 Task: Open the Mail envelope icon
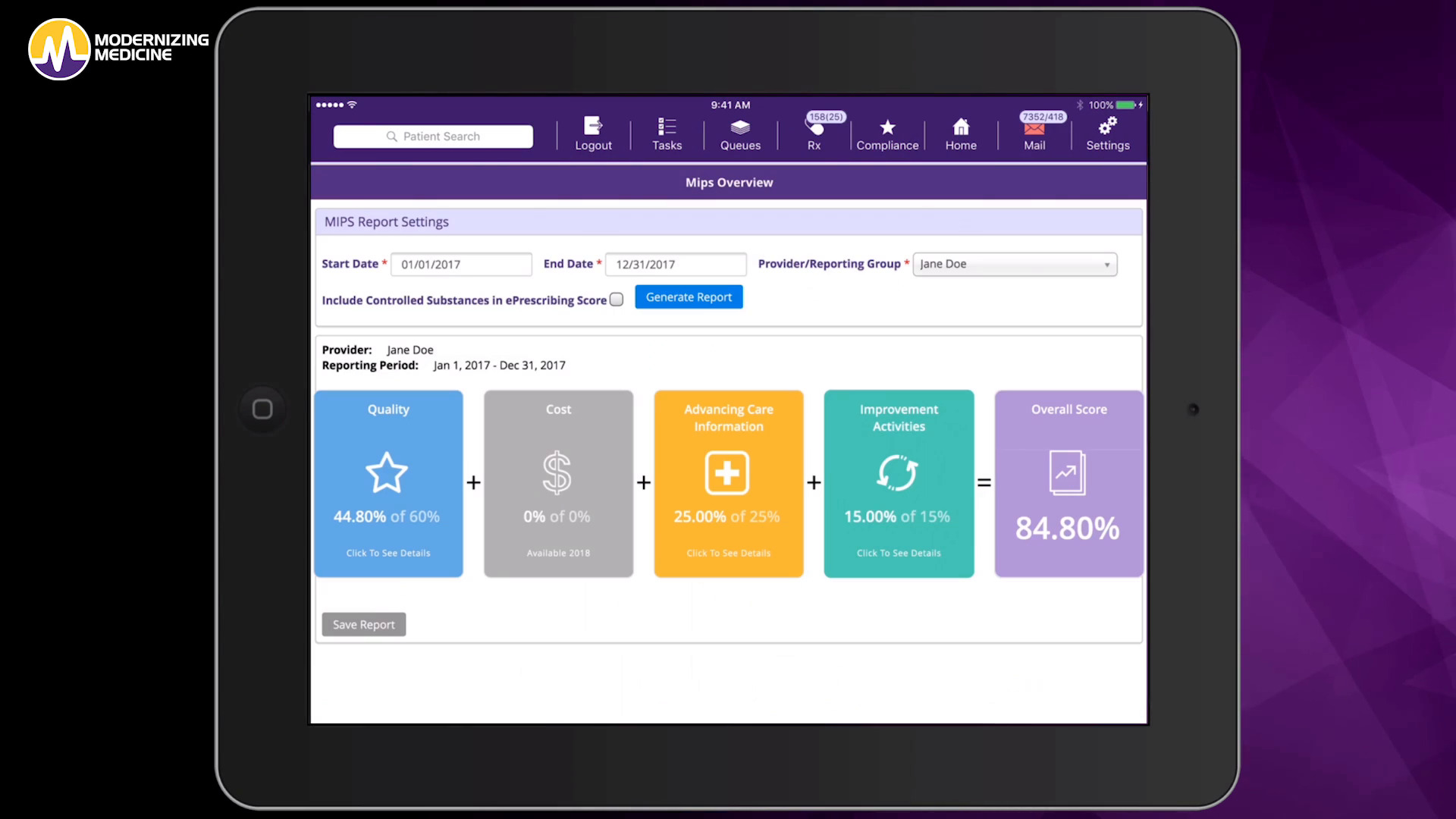[1034, 129]
